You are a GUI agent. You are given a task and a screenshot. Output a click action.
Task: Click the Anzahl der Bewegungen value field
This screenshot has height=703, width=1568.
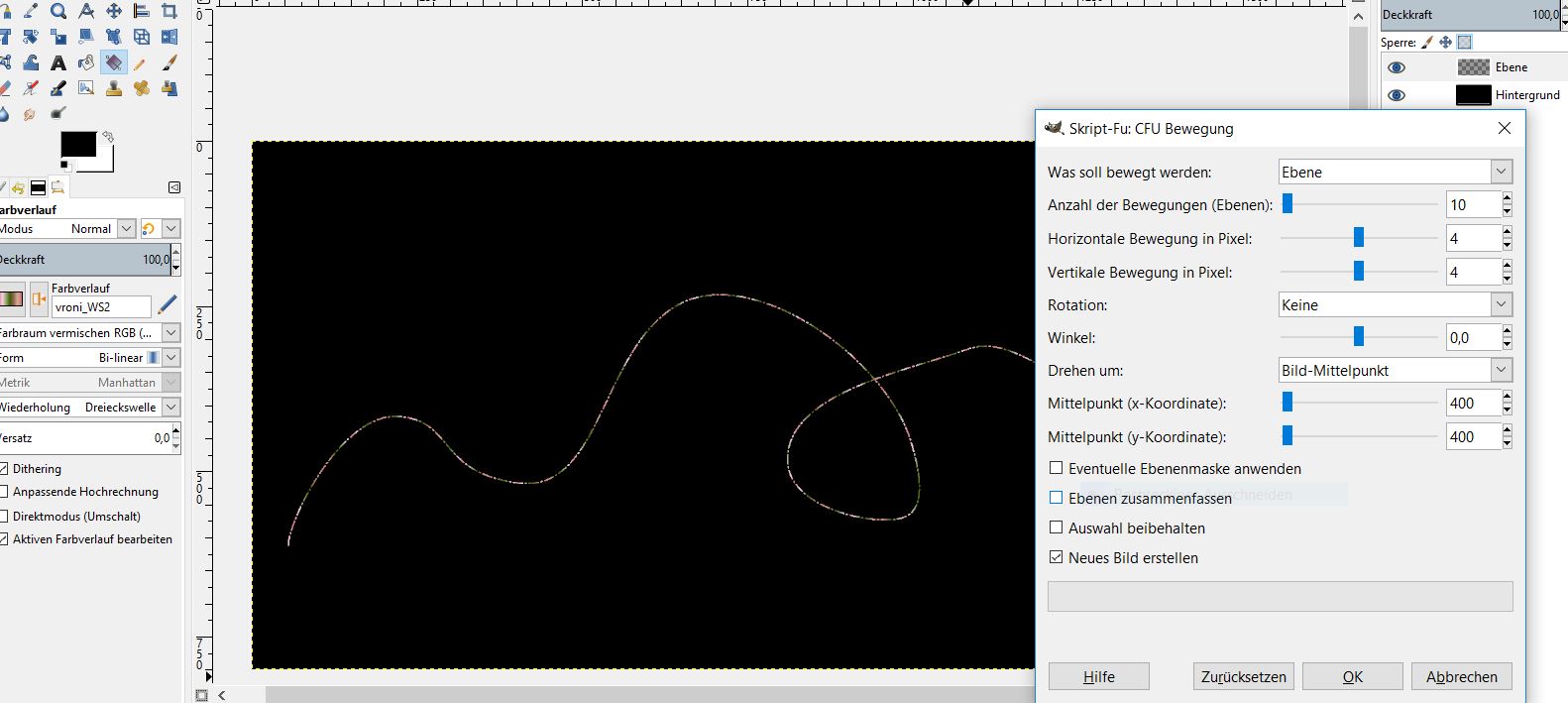pyautogui.click(x=1473, y=204)
